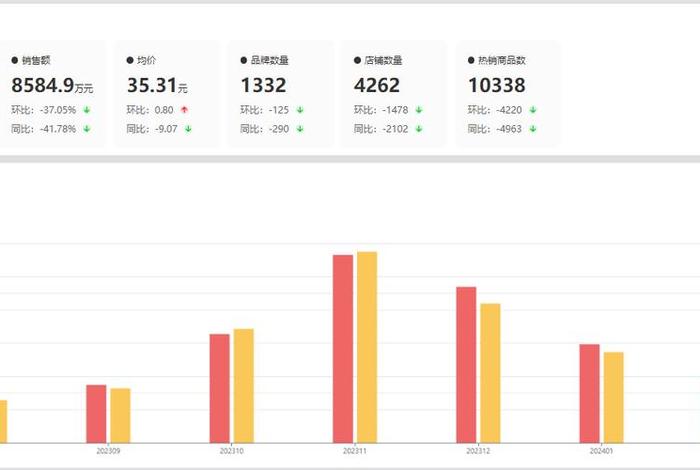This screenshot has width=700, height=470.
Task: Click the down arrow beside 同比 -290
Action: pyautogui.click(x=300, y=129)
